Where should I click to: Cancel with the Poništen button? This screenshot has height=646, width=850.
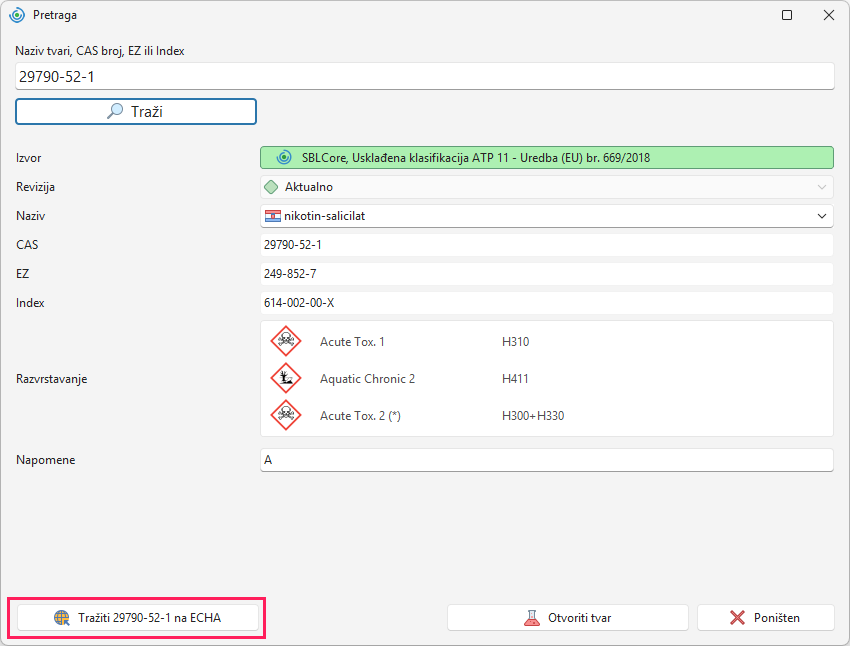click(x=765, y=618)
